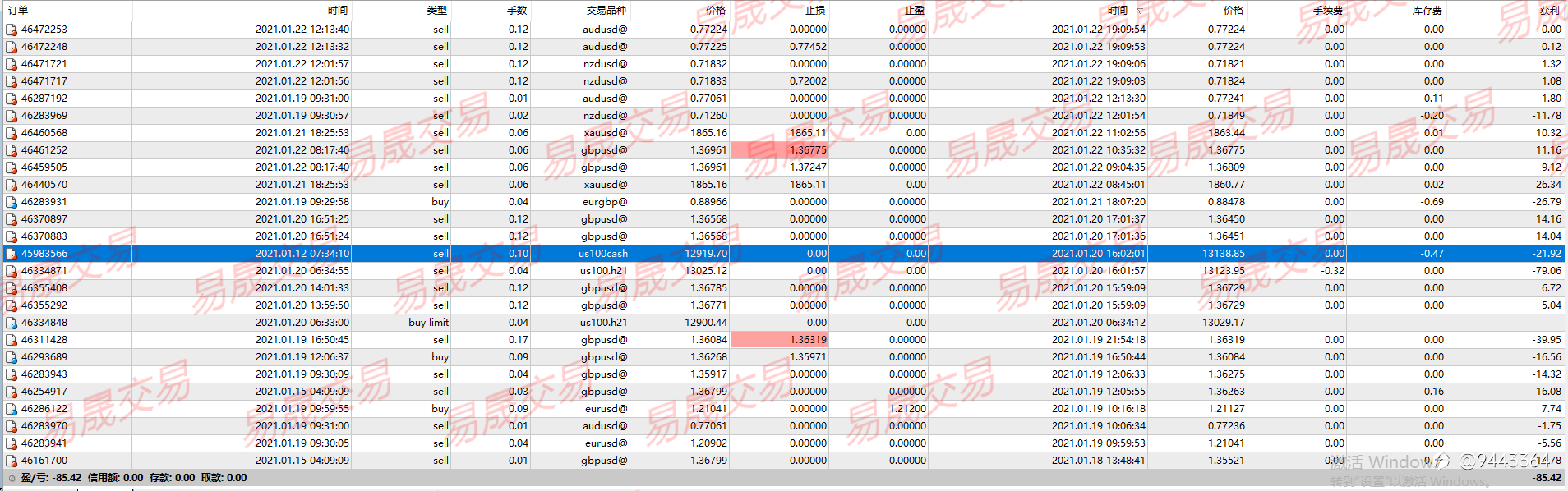Click the icon of order 46440570

[x=12, y=185]
